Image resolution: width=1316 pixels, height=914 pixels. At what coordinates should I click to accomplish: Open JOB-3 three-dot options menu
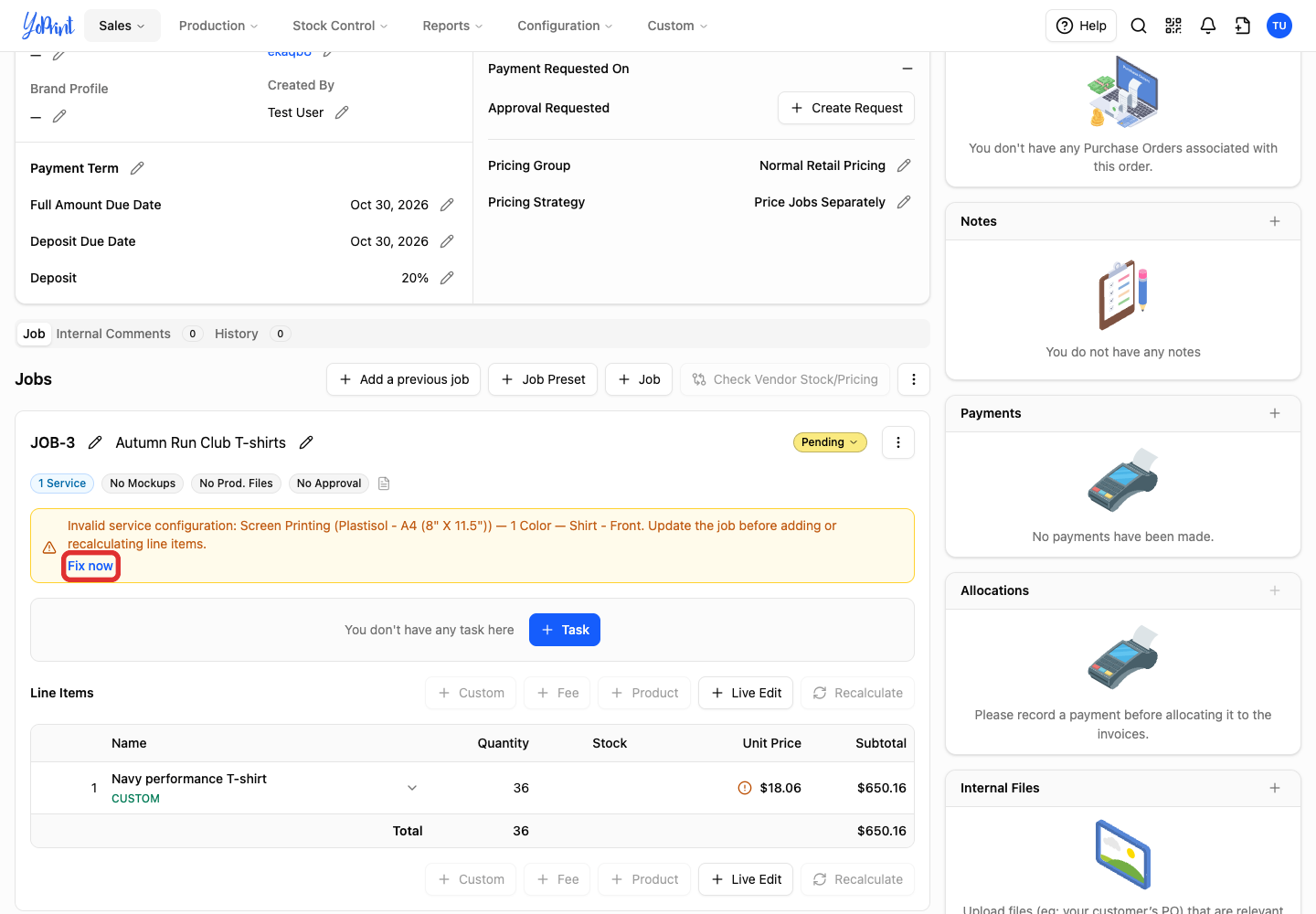[898, 442]
